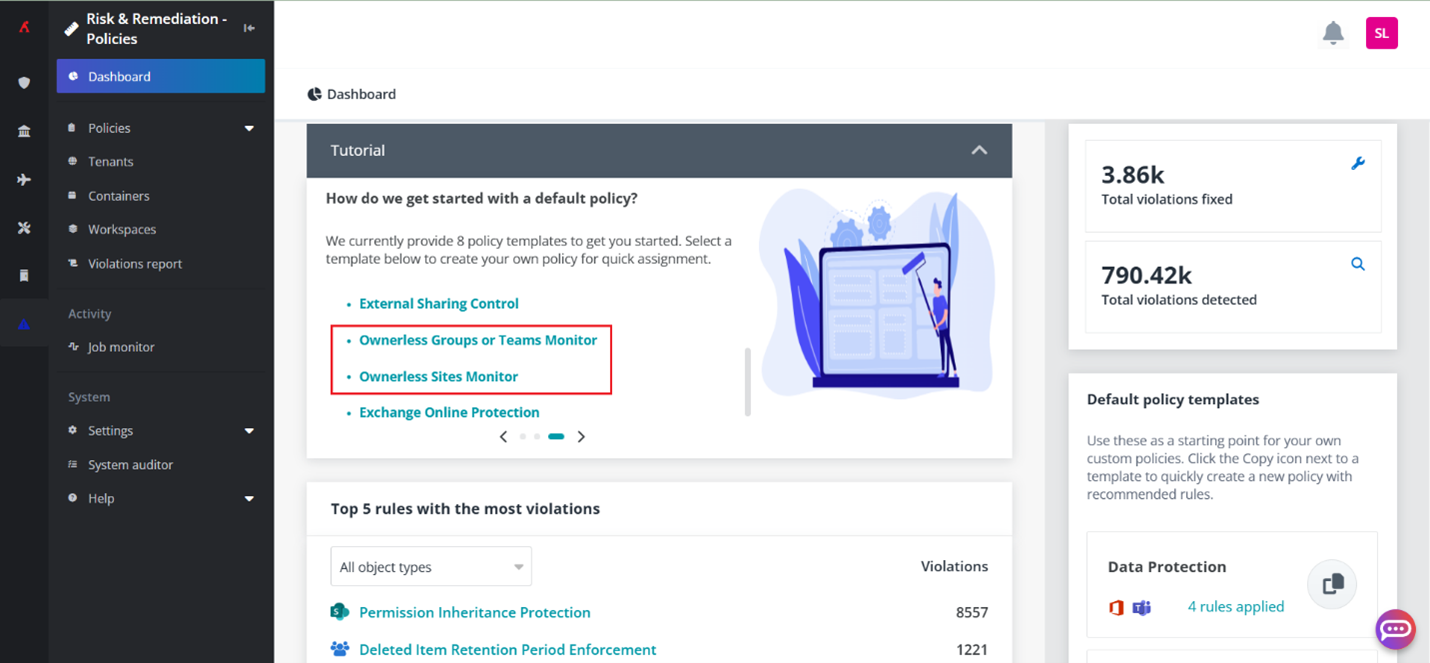Viewport: 1430px width, 663px height.
Task: Collapse the sidebar navigation panel
Action: click(x=249, y=28)
